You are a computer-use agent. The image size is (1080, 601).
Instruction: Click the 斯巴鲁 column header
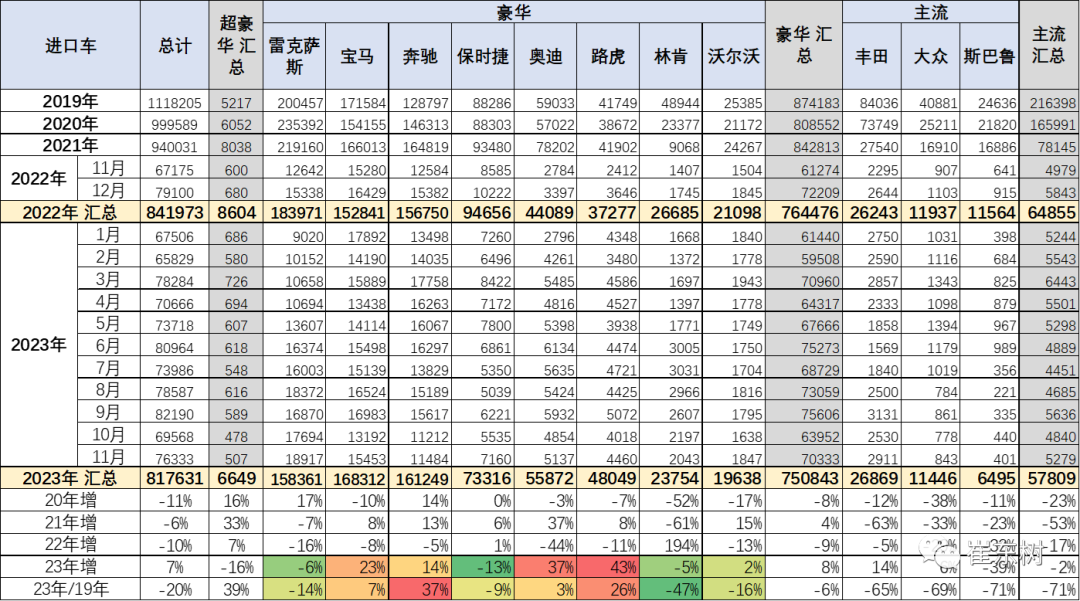[x=988, y=56]
